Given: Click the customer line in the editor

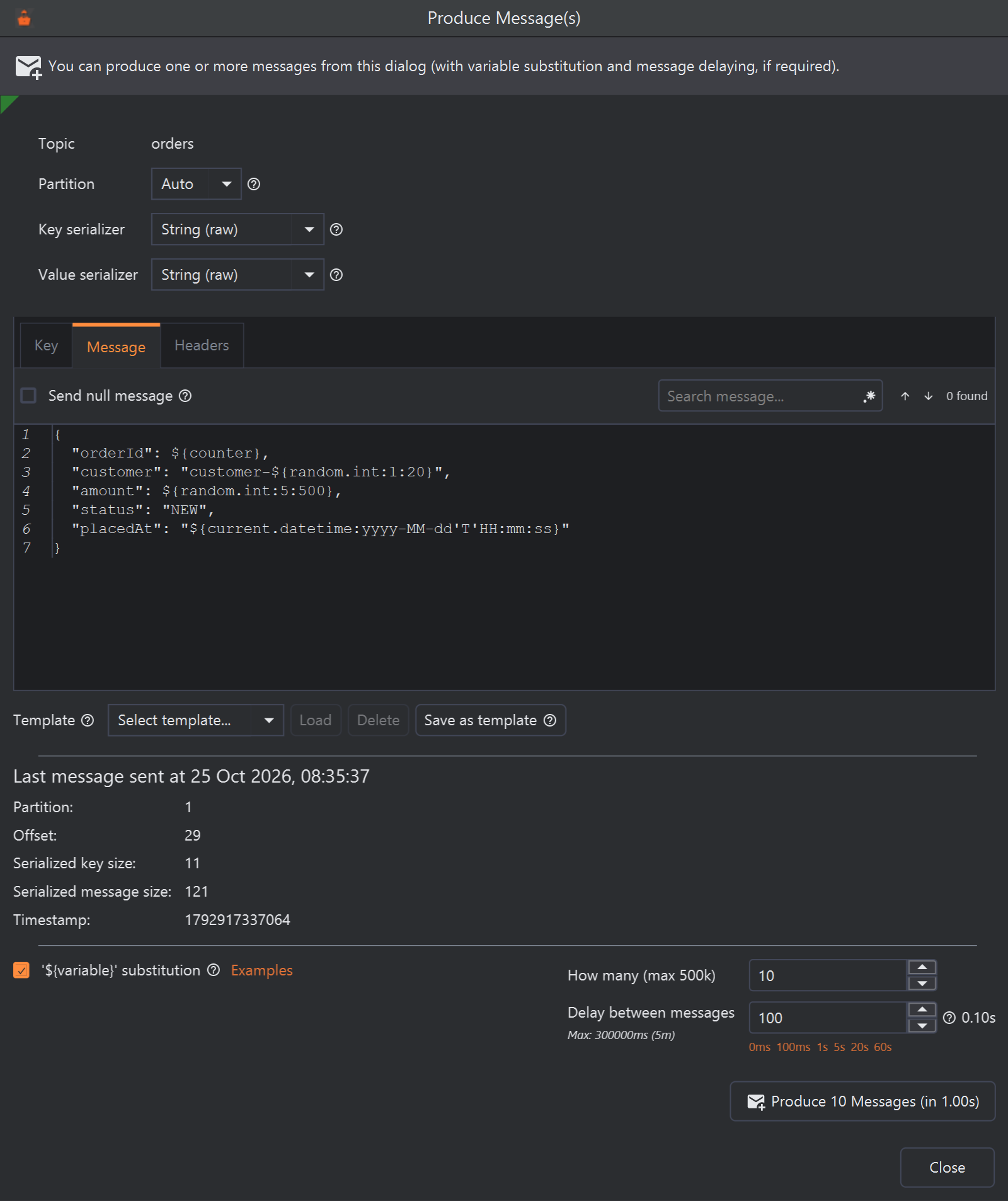Looking at the screenshot, I should pos(261,472).
